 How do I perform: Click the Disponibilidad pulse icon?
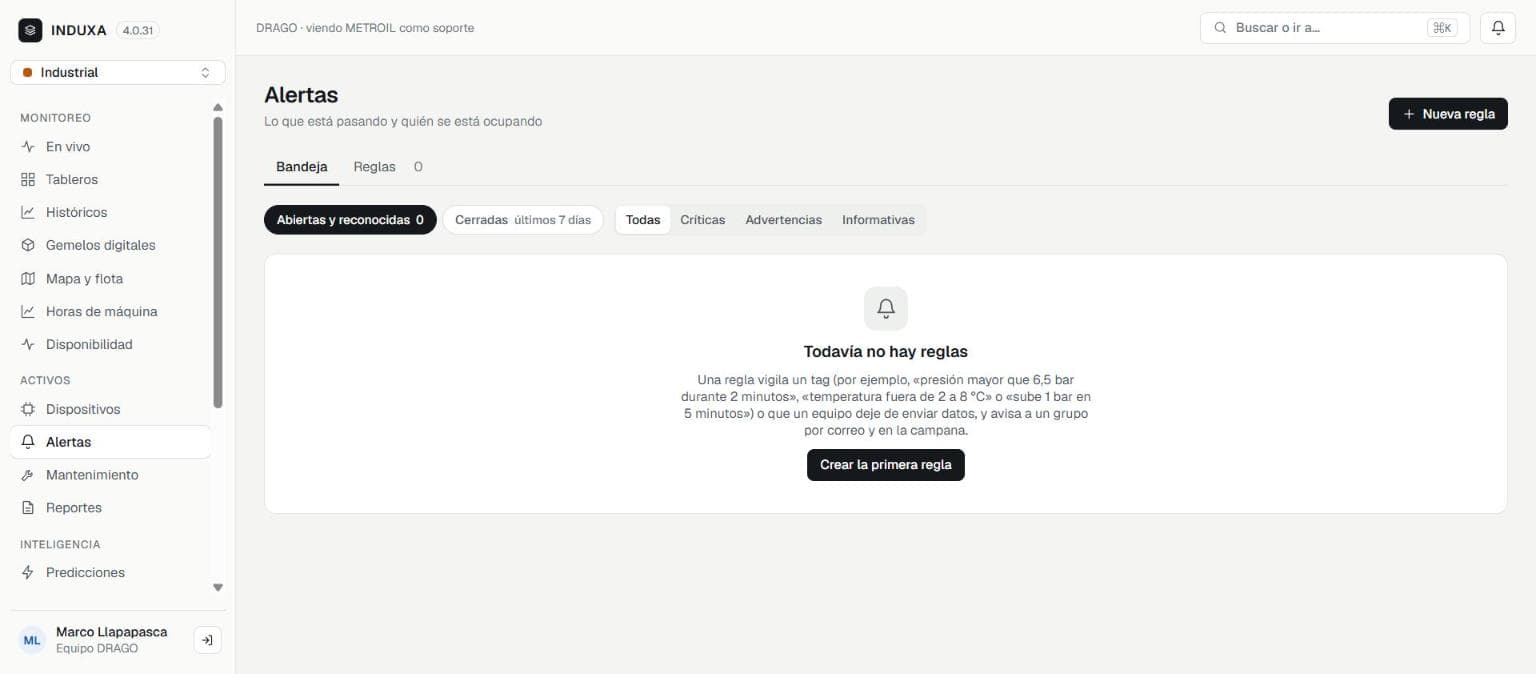pos(28,345)
